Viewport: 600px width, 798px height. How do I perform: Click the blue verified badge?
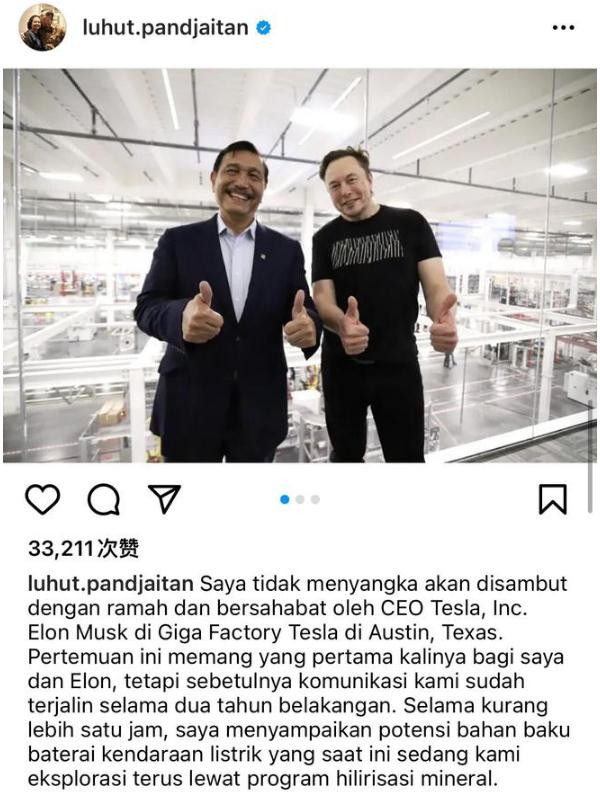tap(263, 27)
